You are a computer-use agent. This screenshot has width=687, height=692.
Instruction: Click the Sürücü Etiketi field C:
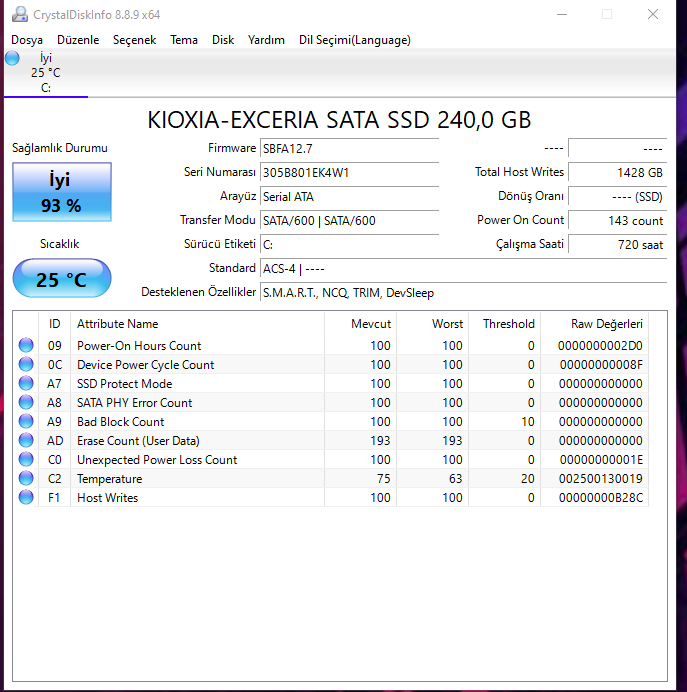coord(349,244)
